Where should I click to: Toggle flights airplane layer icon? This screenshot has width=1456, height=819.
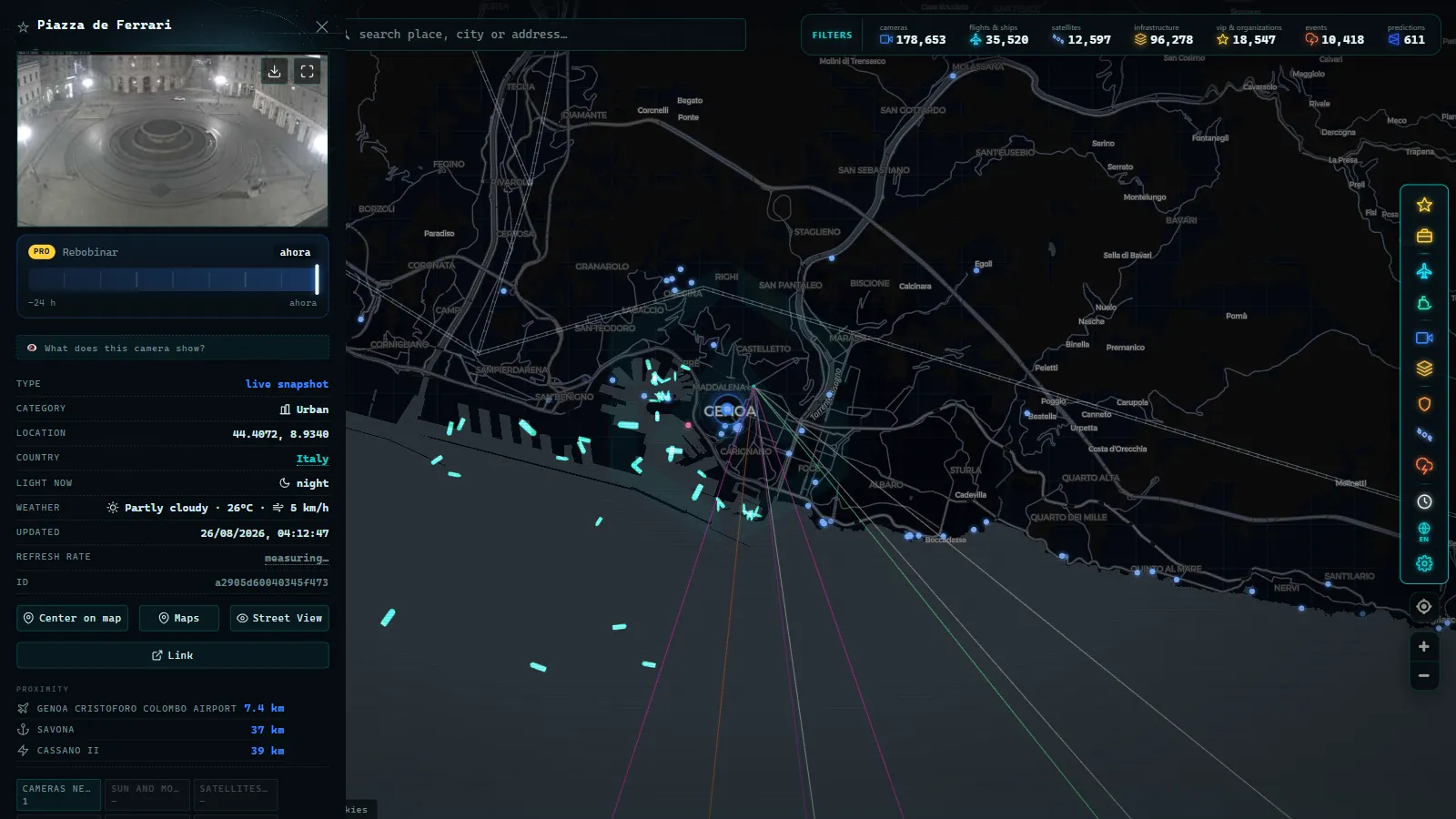coord(1424,271)
